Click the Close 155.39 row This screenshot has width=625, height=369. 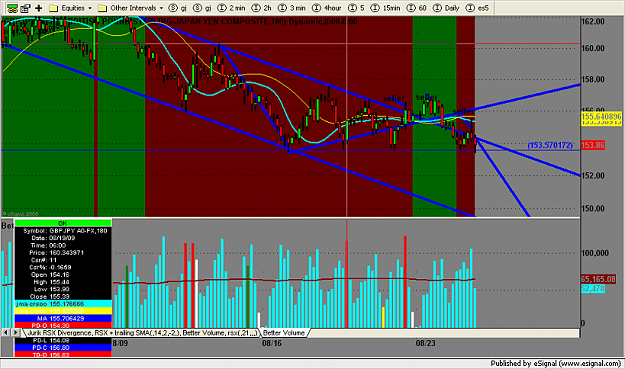point(63,296)
